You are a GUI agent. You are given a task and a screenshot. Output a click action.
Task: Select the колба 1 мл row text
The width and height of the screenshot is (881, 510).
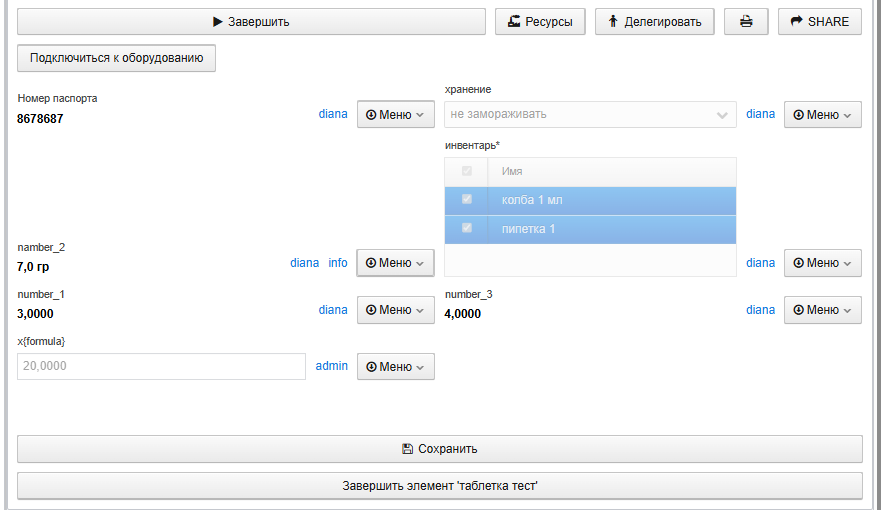click(532, 200)
